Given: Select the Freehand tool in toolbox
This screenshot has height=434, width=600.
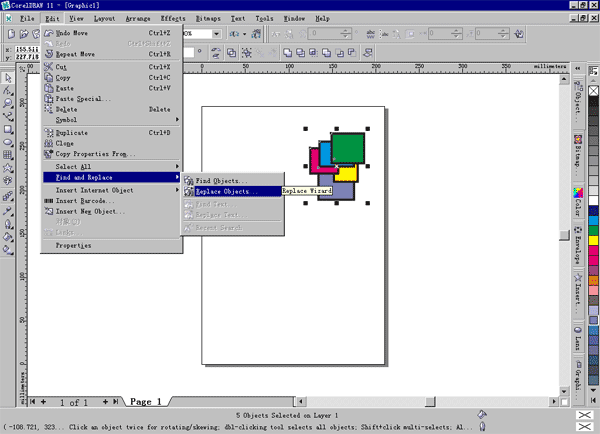Looking at the screenshot, I should tap(8, 116).
